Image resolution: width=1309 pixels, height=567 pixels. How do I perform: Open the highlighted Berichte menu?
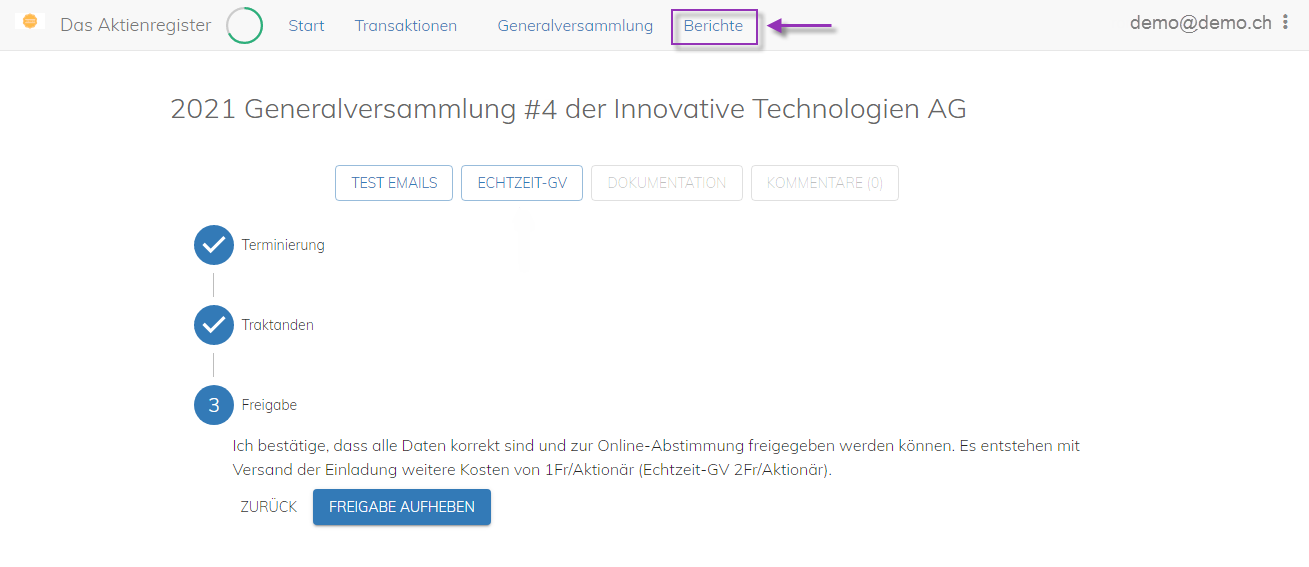point(714,26)
